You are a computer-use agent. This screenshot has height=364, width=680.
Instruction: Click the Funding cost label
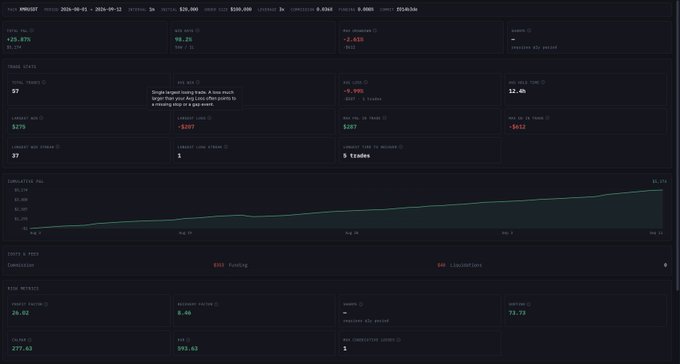[x=238, y=265]
